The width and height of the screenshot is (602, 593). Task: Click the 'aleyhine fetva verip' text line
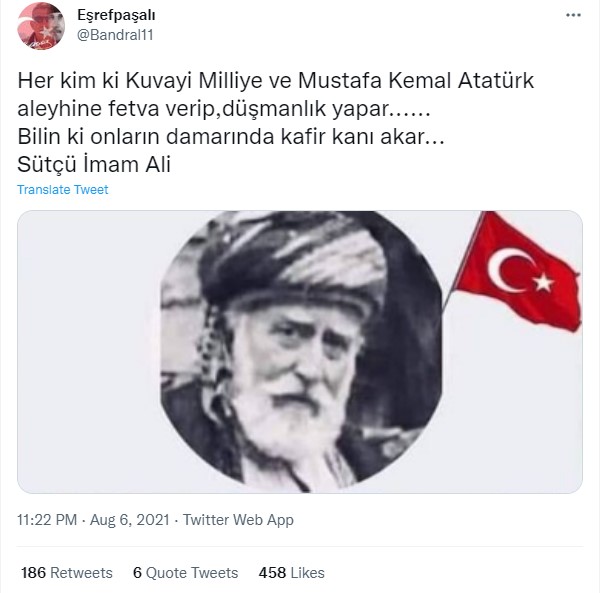[x=224, y=109]
